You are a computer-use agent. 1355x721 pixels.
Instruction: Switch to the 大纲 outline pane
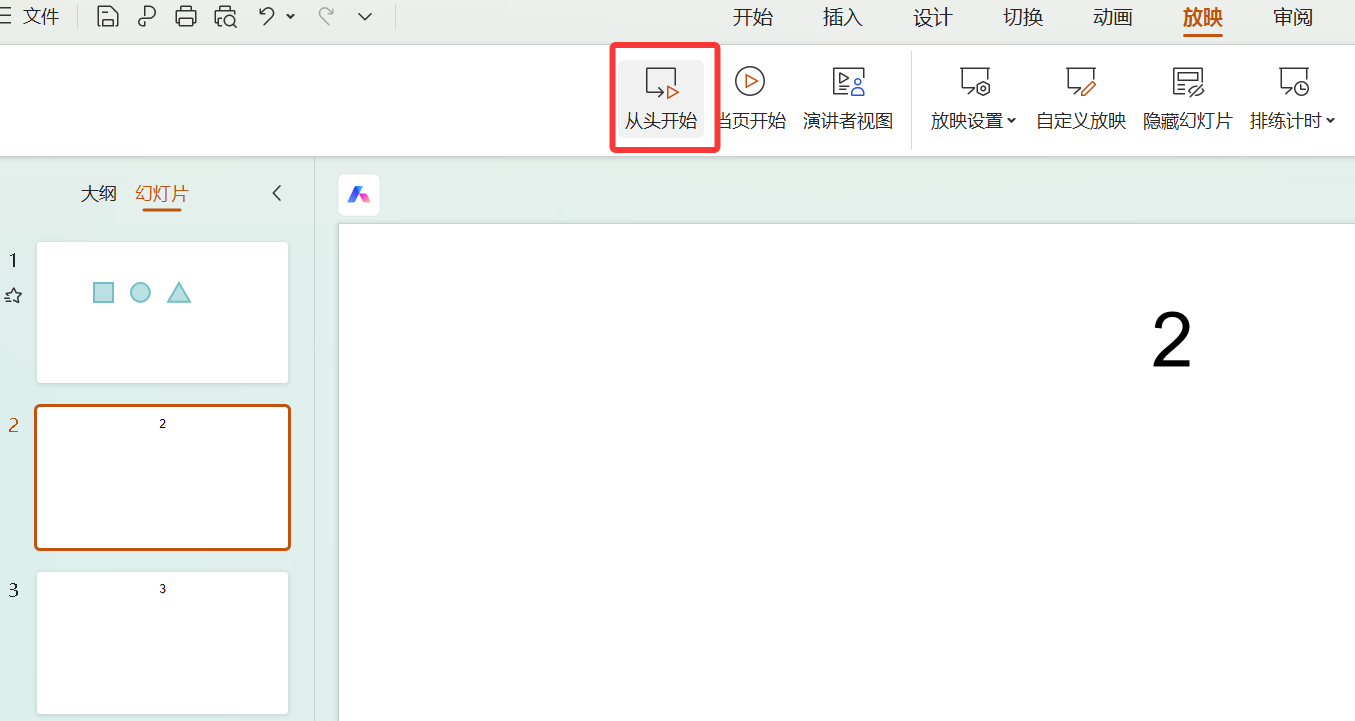point(99,194)
